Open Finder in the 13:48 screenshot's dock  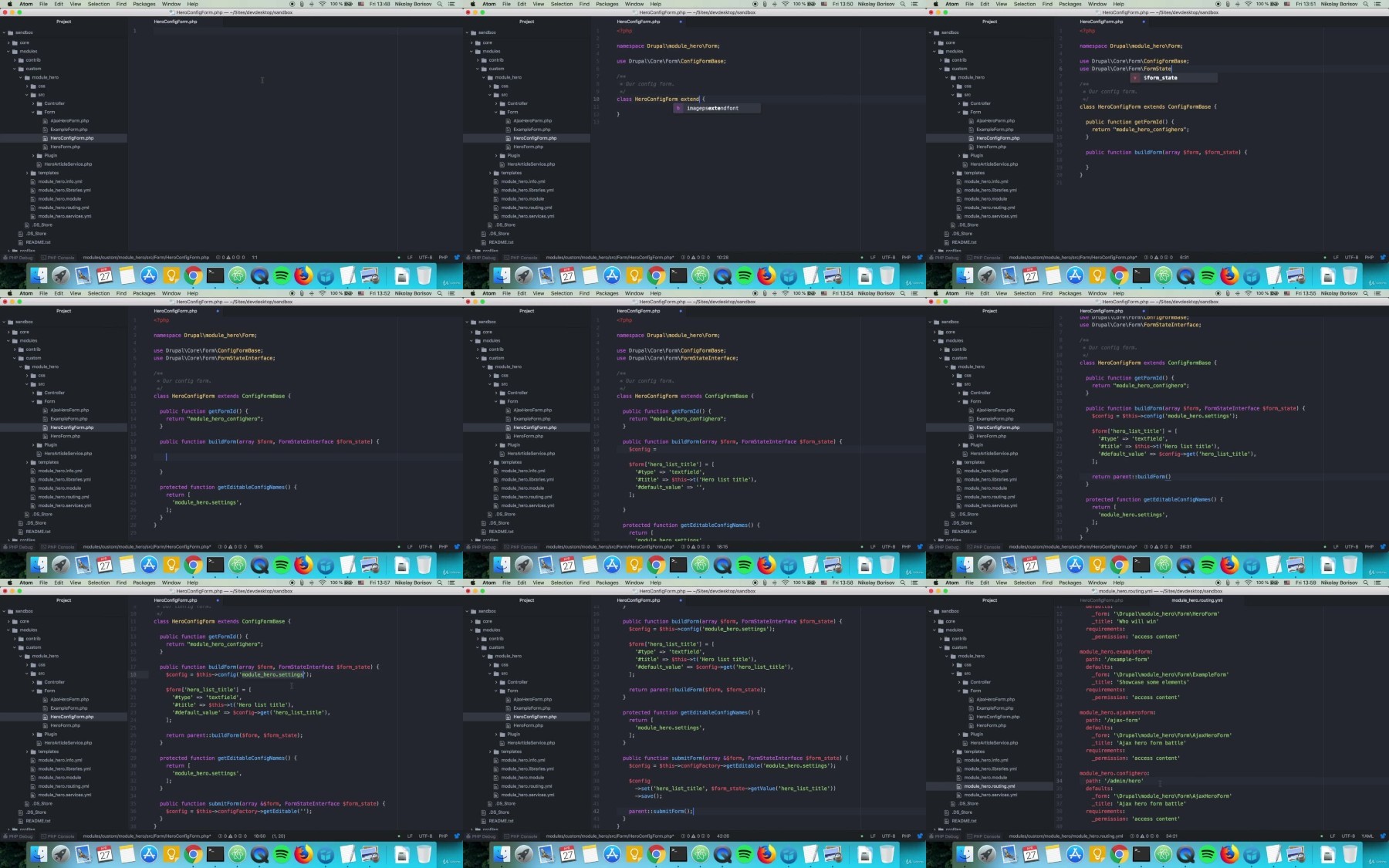(x=39, y=275)
